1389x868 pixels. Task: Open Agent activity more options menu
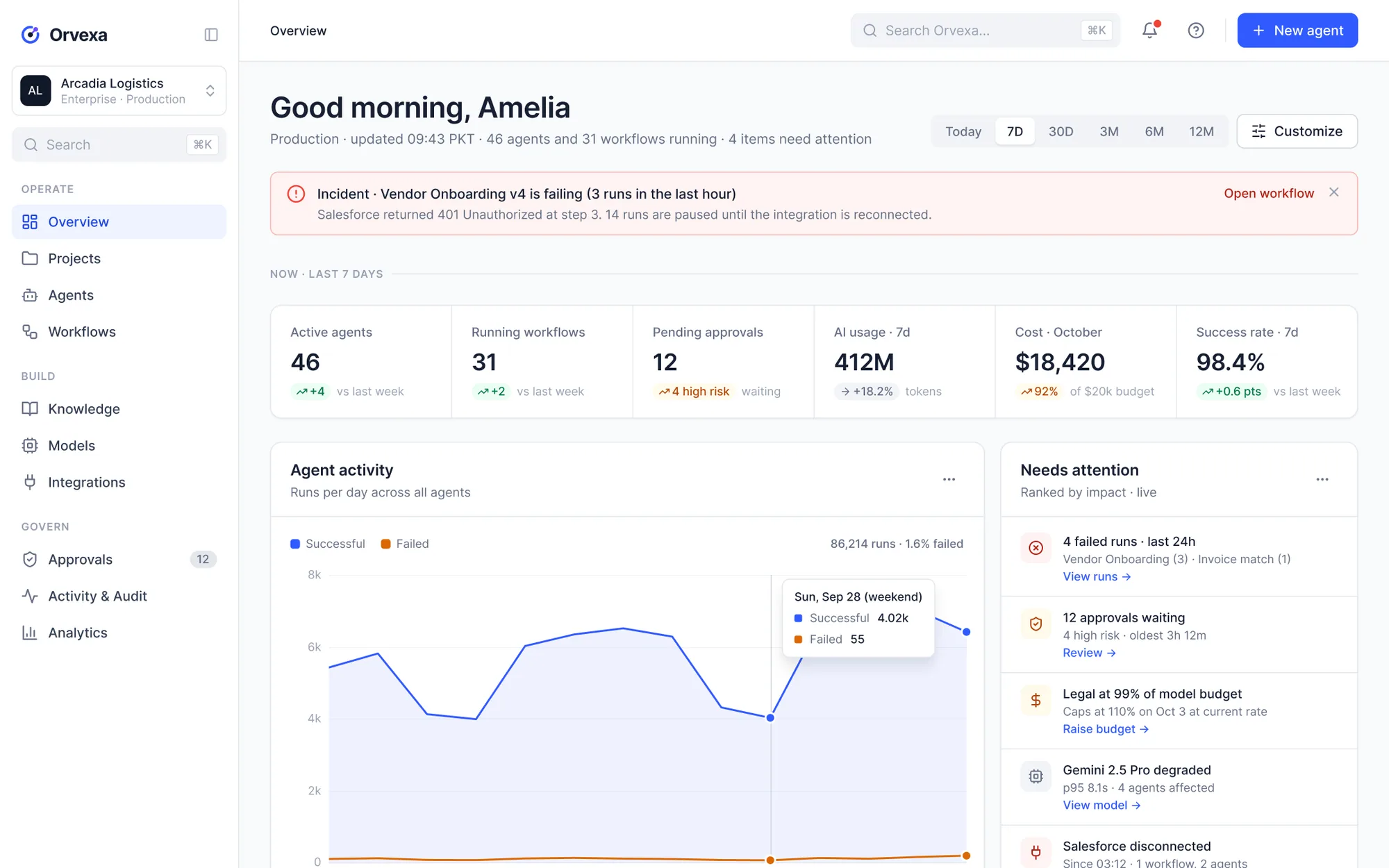pyautogui.click(x=949, y=479)
